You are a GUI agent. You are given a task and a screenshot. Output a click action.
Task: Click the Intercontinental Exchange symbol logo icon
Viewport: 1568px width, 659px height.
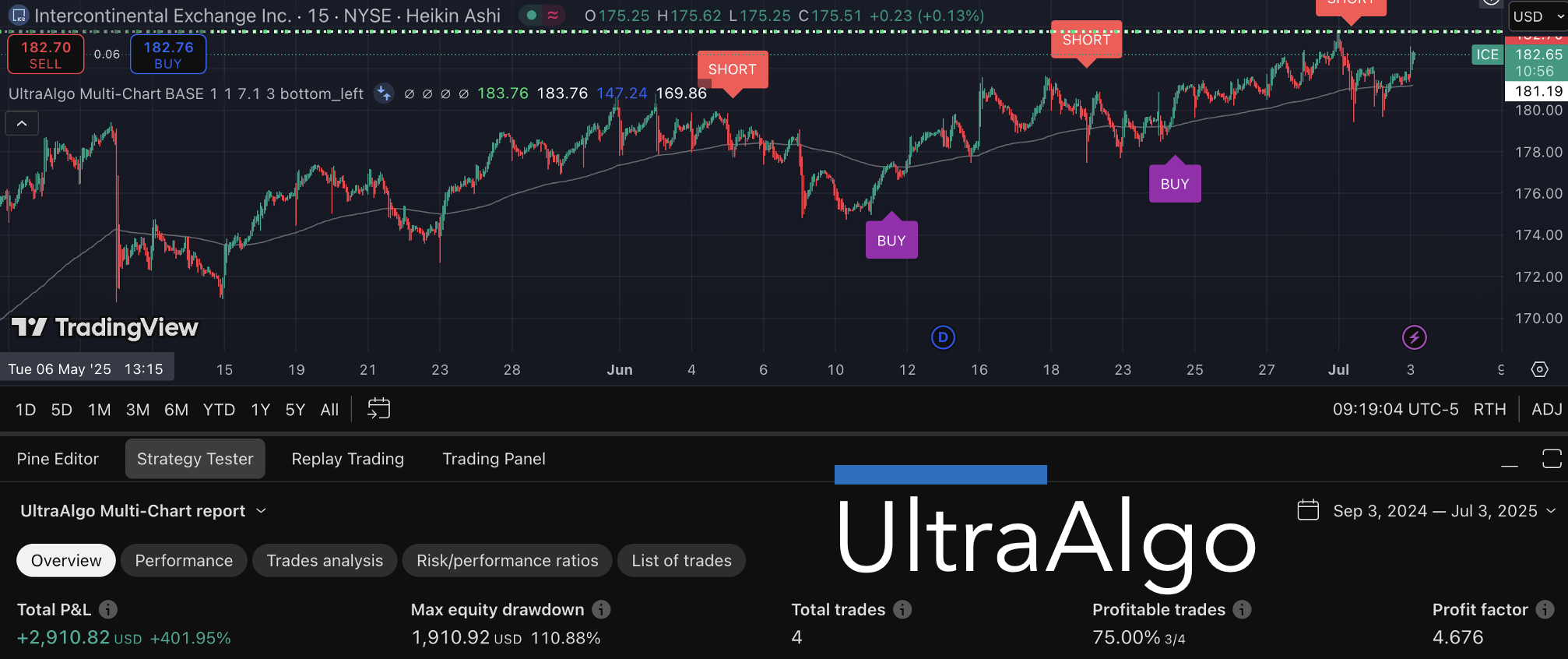click(x=19, y=15)
